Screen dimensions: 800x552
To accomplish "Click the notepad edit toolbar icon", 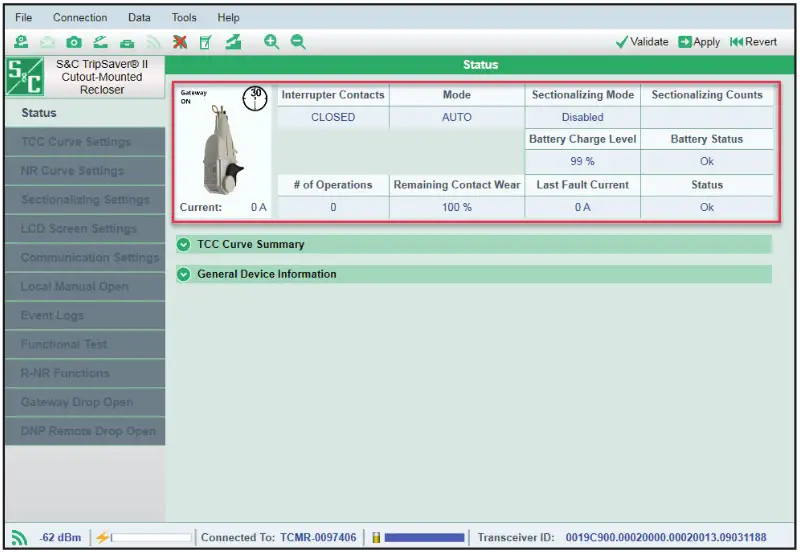I will pos(206,42).
